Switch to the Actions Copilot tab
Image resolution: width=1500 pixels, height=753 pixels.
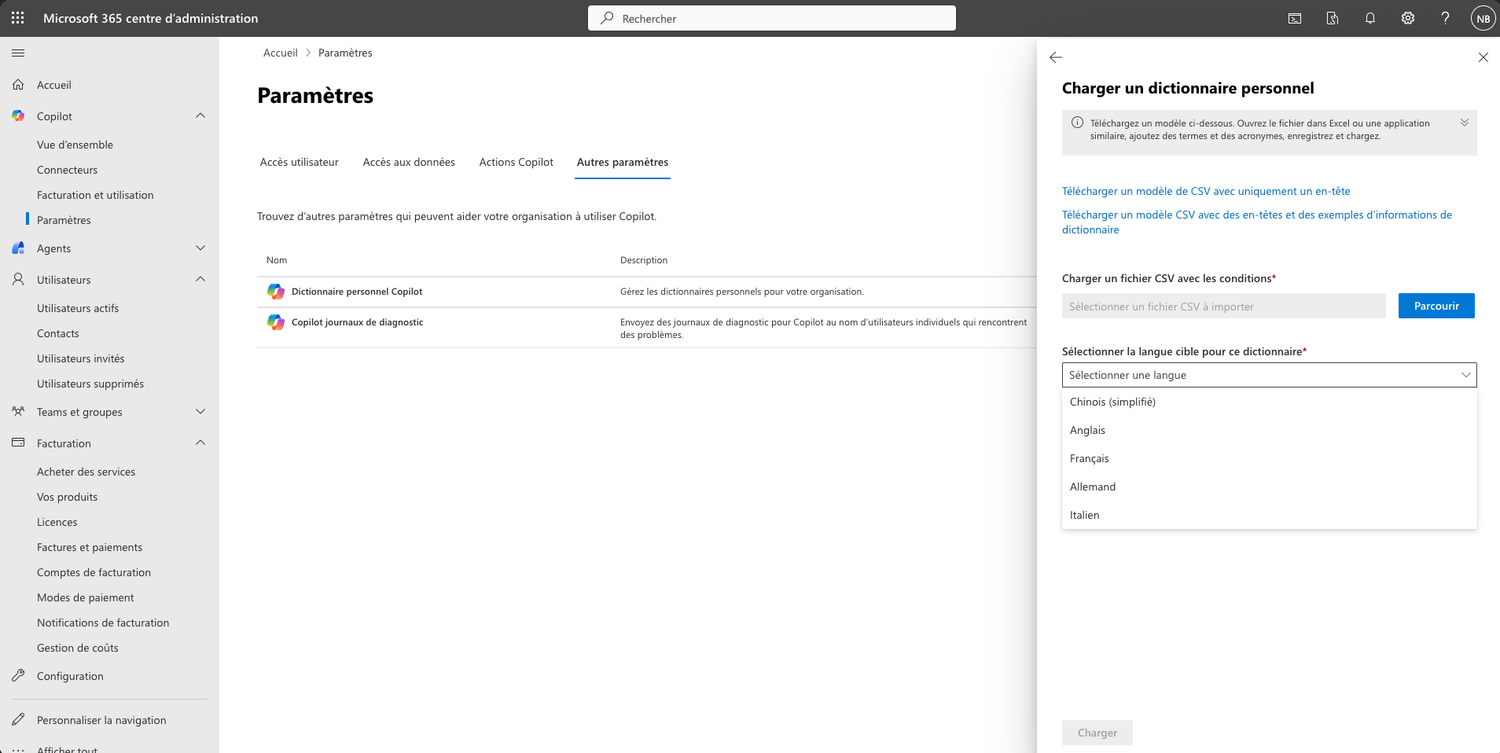(516, 162)
